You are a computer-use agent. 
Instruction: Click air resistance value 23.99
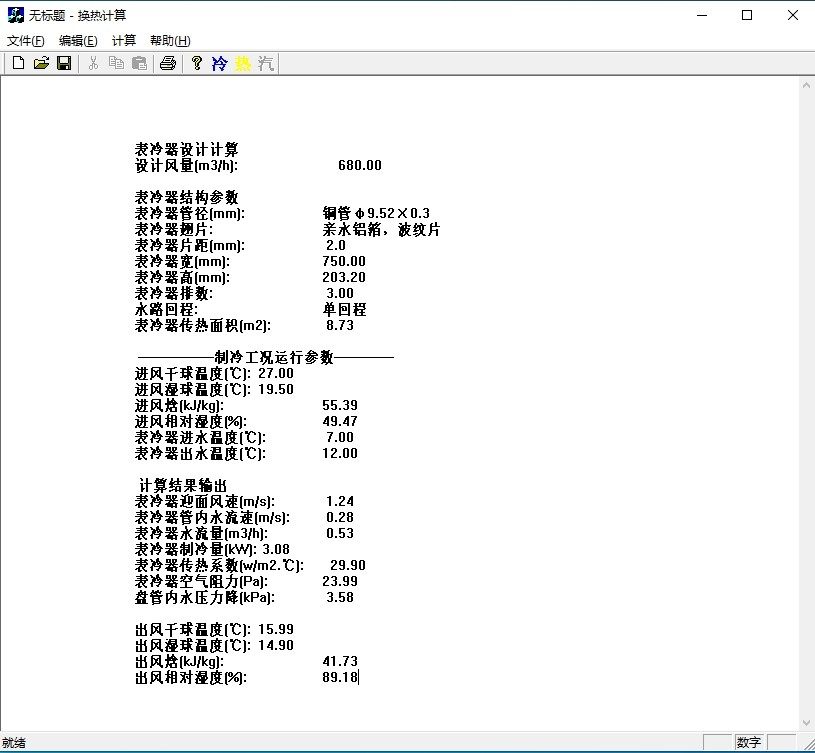click(340, 582)
